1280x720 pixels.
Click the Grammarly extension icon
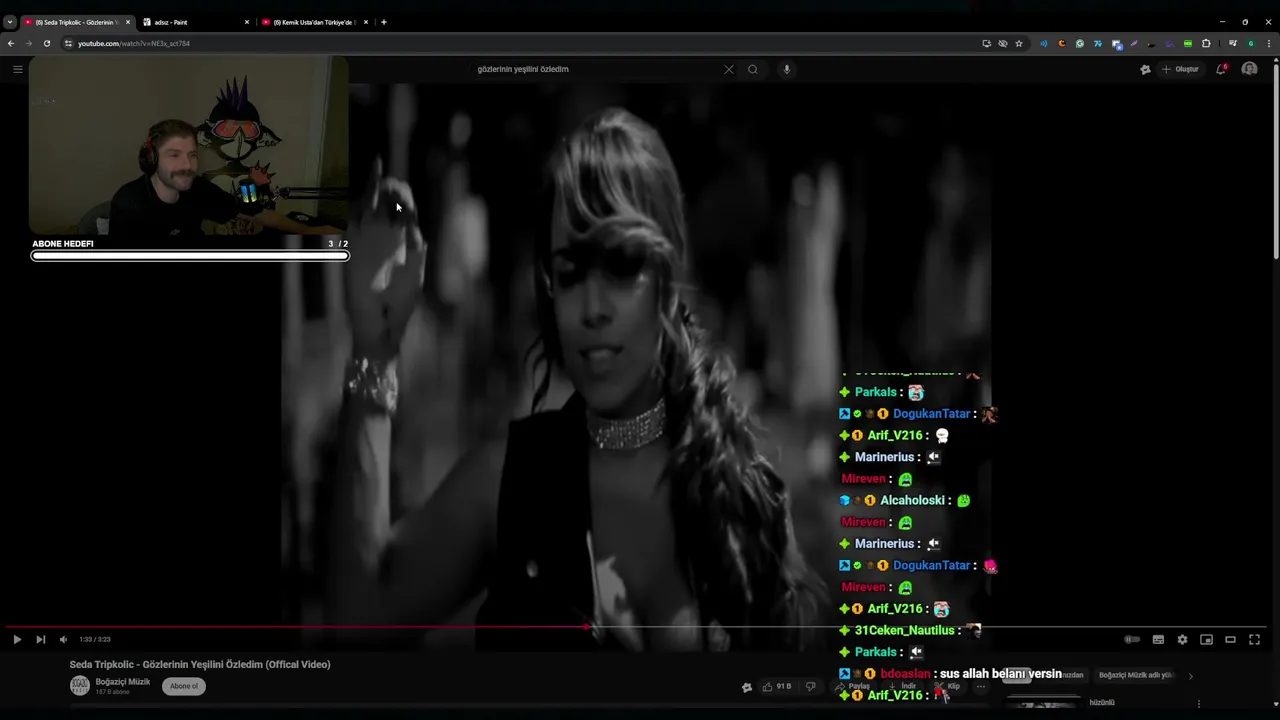coord(1080,44)
